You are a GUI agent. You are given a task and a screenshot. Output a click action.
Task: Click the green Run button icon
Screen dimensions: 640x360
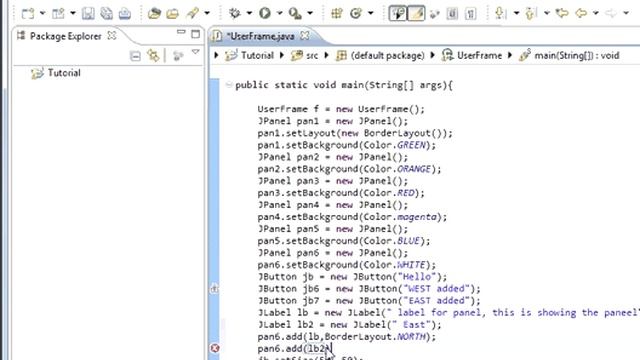tap(265, 13)
